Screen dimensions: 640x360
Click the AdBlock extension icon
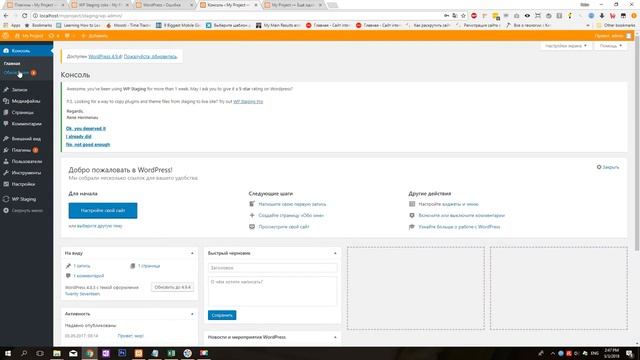[474, 16]
